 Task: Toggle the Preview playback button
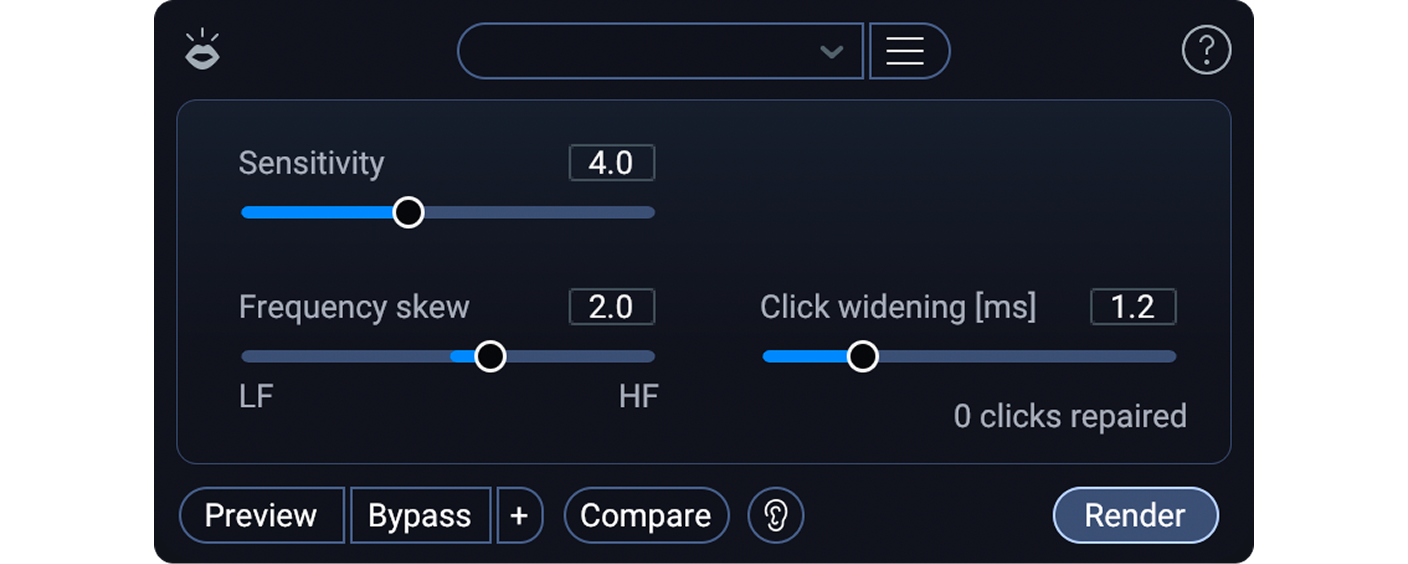click(261, 516)
